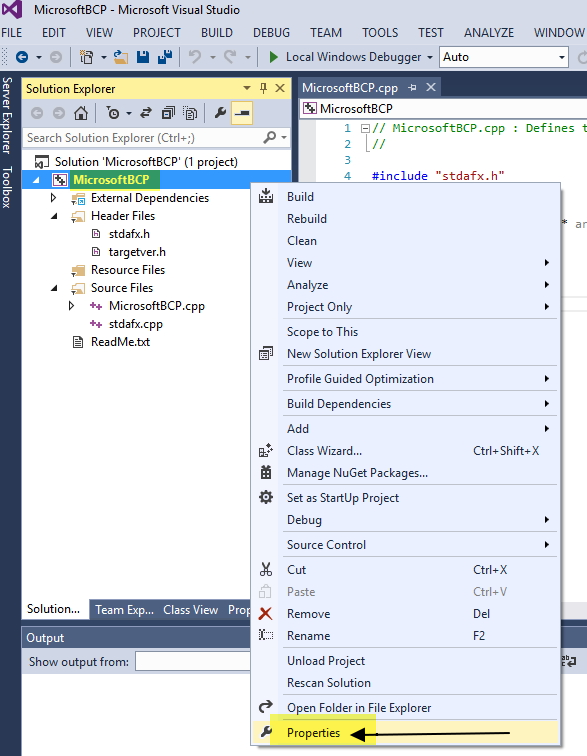Choose Clean from the context menu
The height and width of the screenshot is (756, 587).
pos(406,241)
